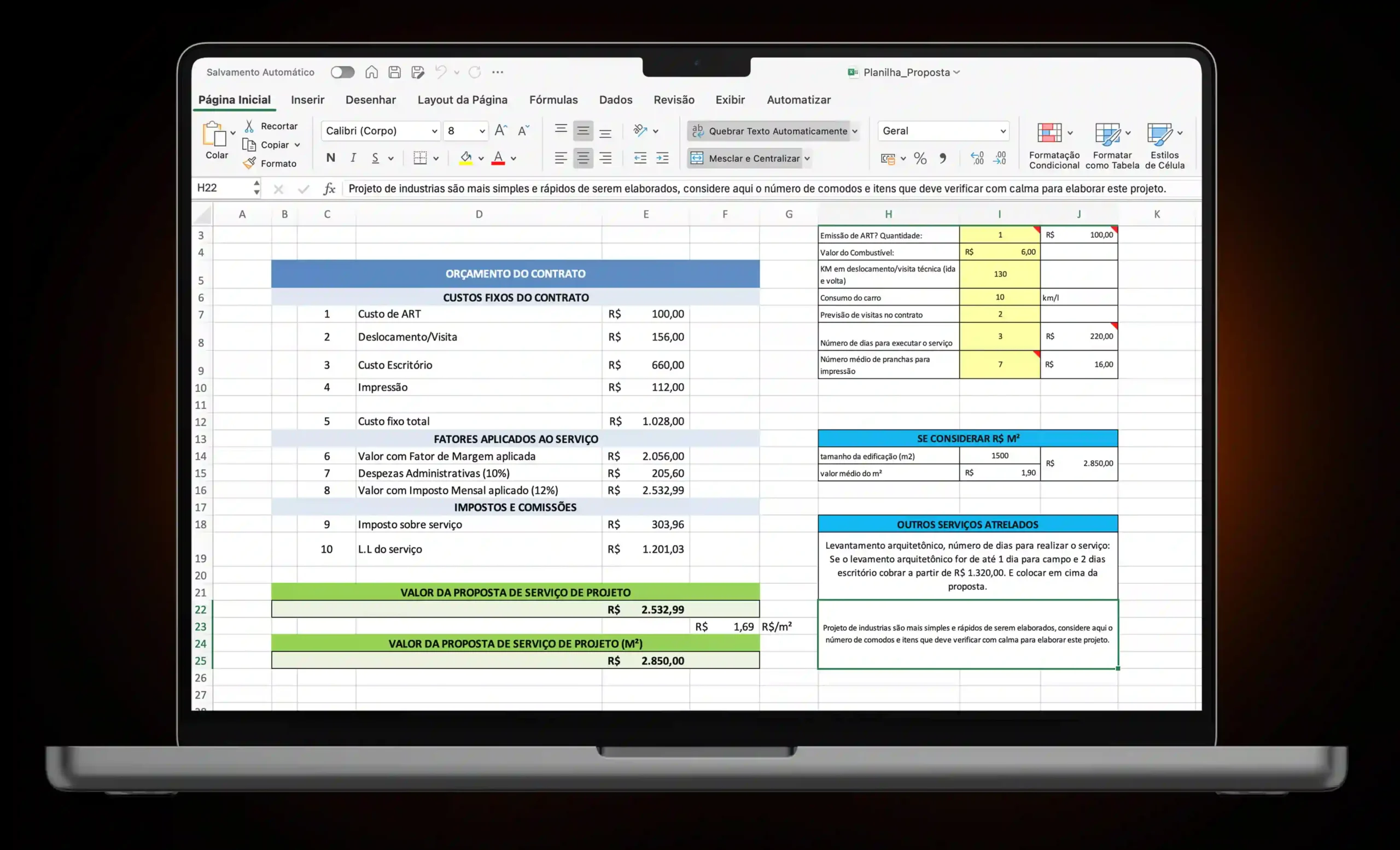The height and width of the screenshot is (850, 1400).
Task: Expand the Mesclar e Centralizar dropdown arrow
Action: point(807,159)
